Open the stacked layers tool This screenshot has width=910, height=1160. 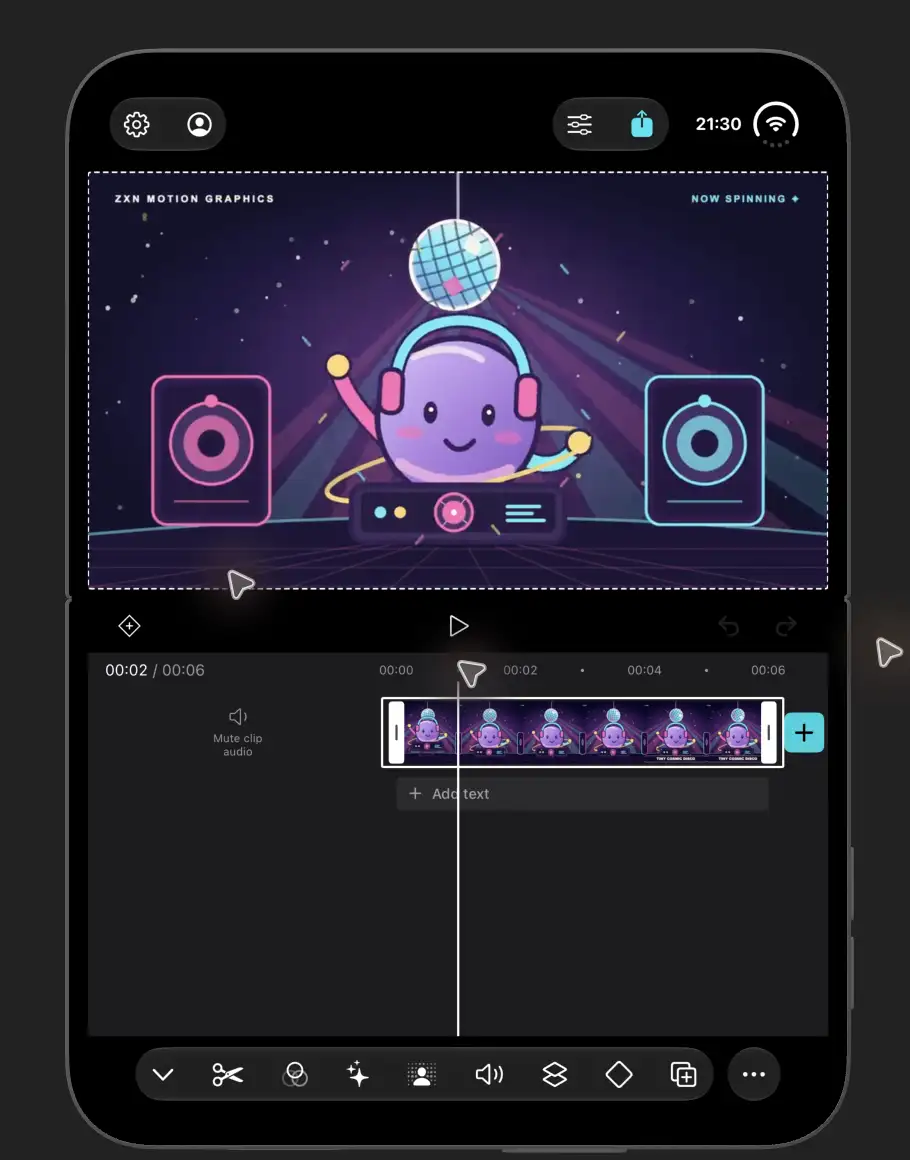pos(554,1074)
